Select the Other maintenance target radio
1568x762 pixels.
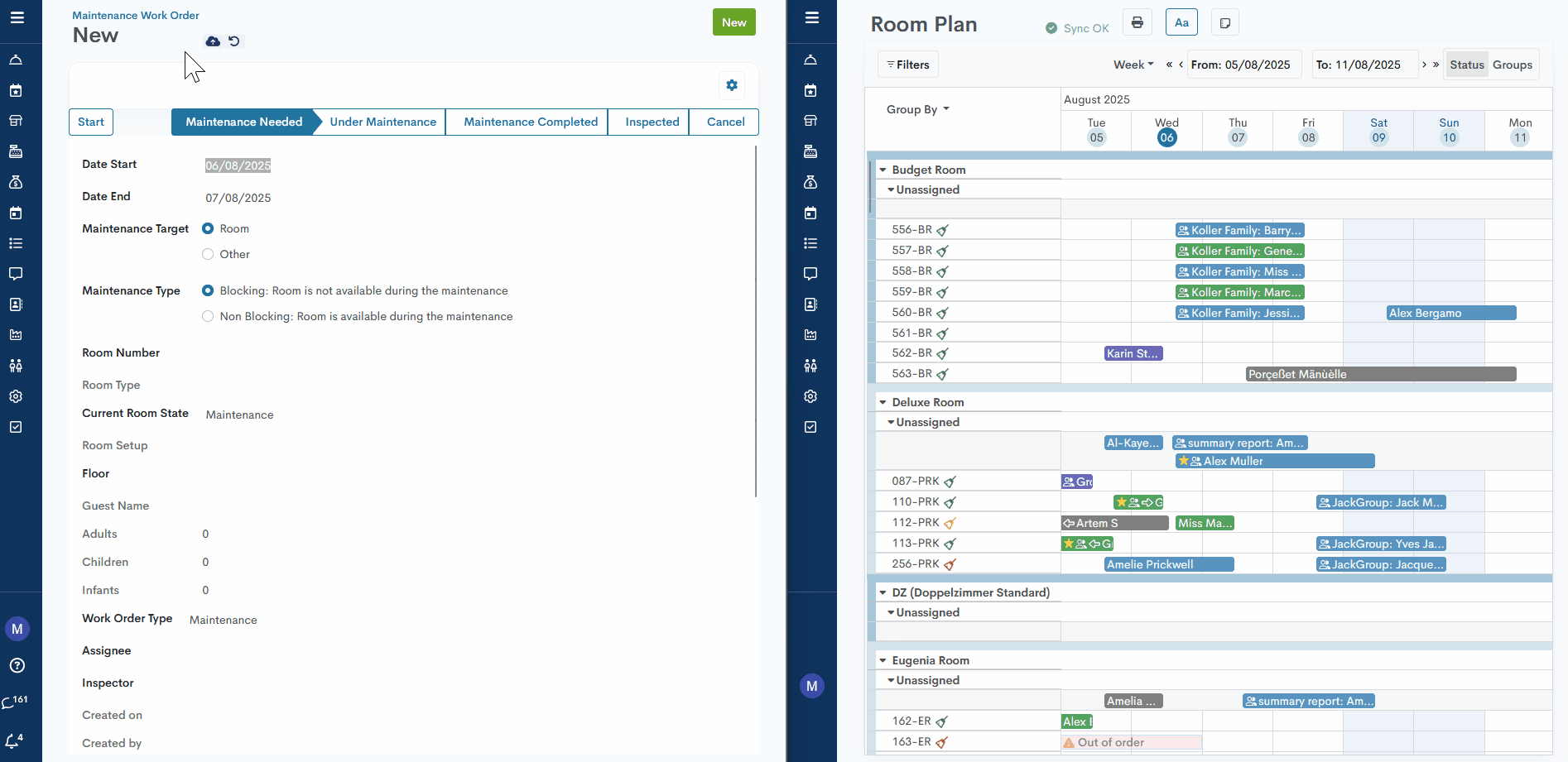(208, 255)
